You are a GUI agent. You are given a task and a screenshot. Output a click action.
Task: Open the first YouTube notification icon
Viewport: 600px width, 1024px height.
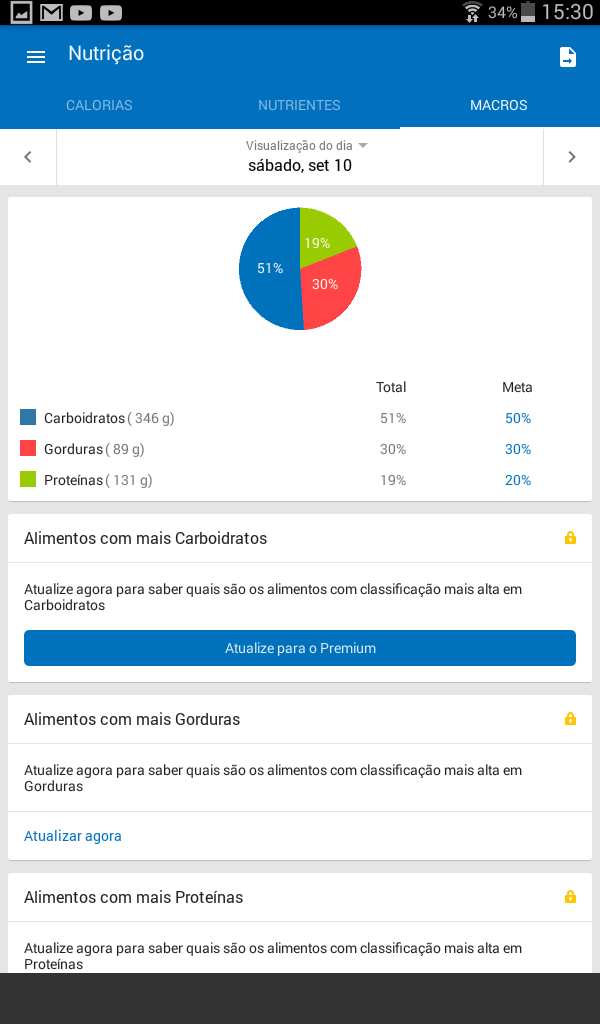[81, 12]
